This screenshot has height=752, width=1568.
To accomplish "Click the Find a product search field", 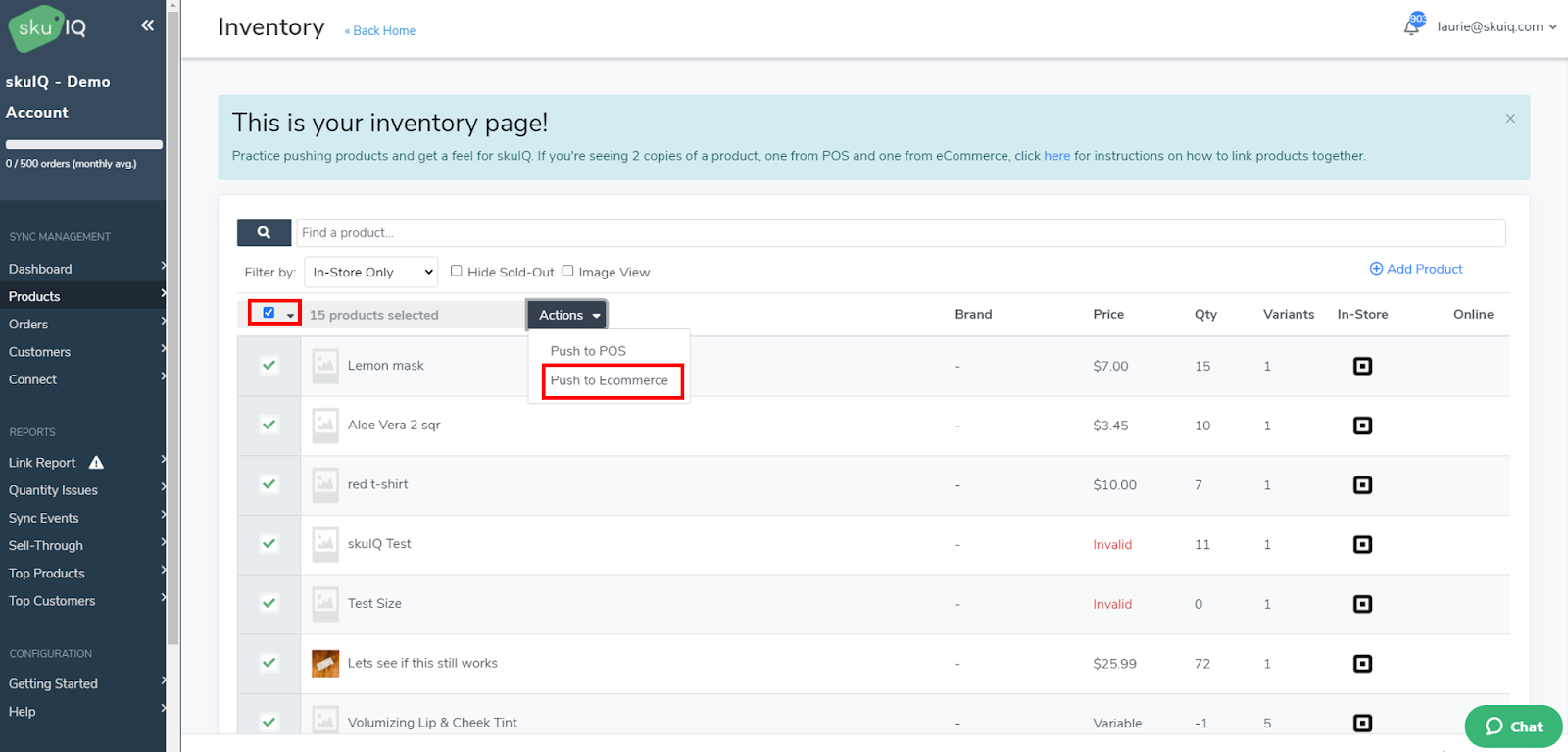I will [x=900, y=232].
